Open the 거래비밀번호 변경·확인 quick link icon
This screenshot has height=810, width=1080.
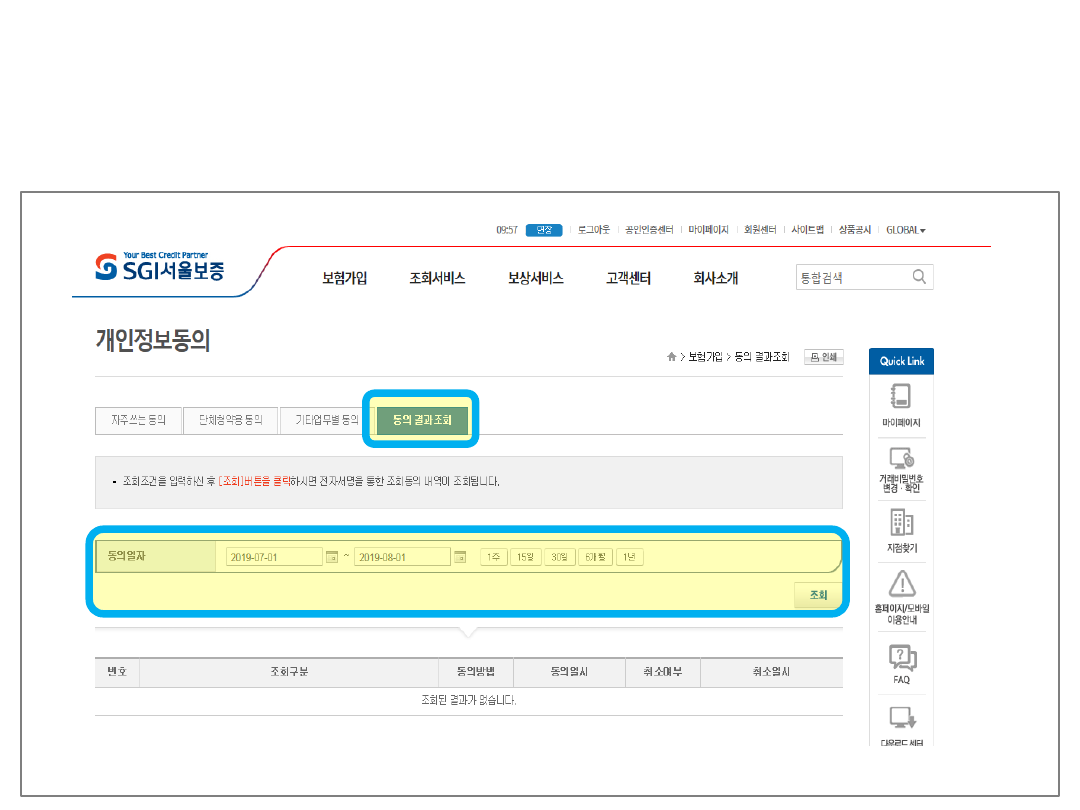901,459
